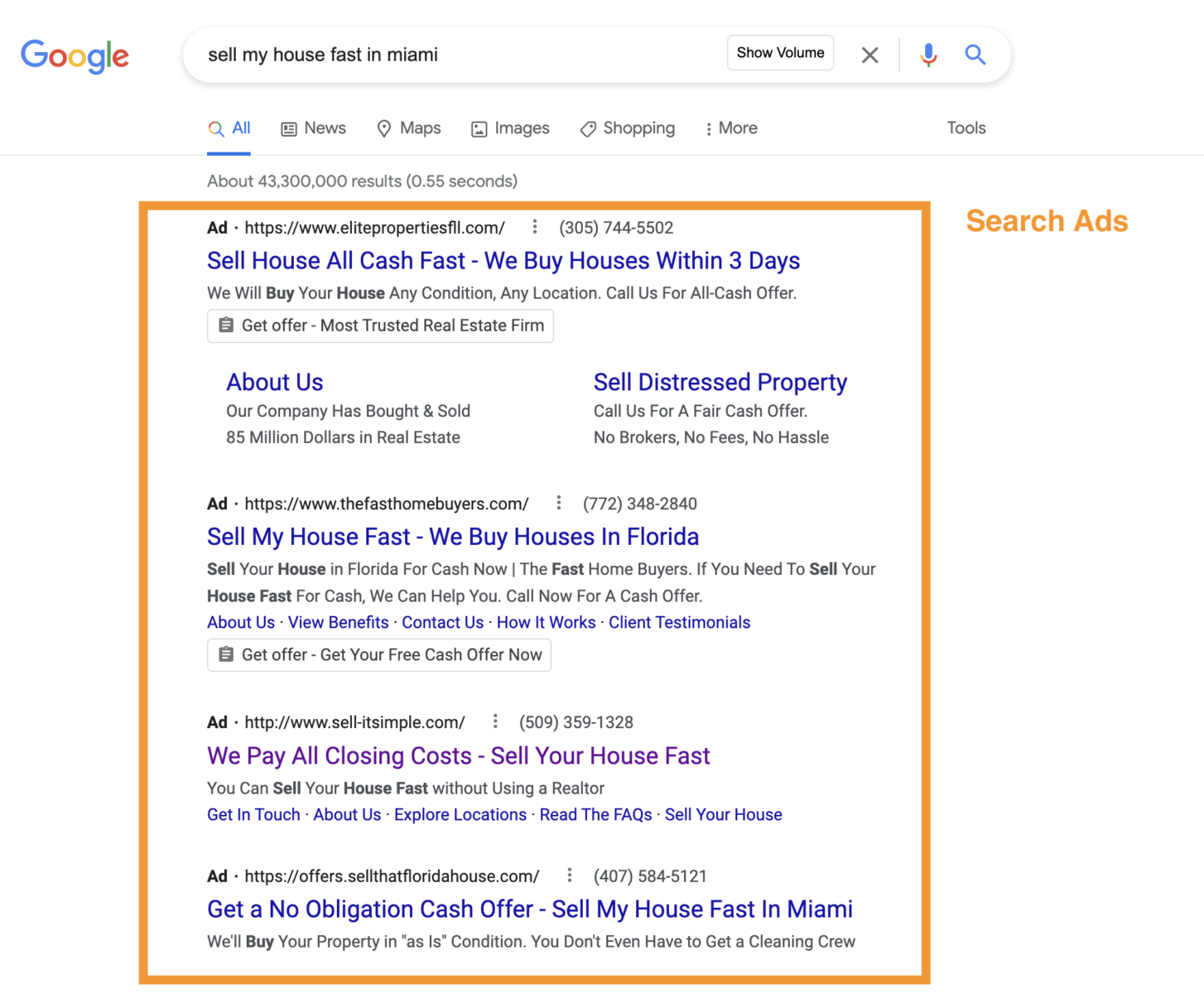Click the Get In Touch sitelink
Viewport: 1204px width, 994px height.
[x=253, y=815]
